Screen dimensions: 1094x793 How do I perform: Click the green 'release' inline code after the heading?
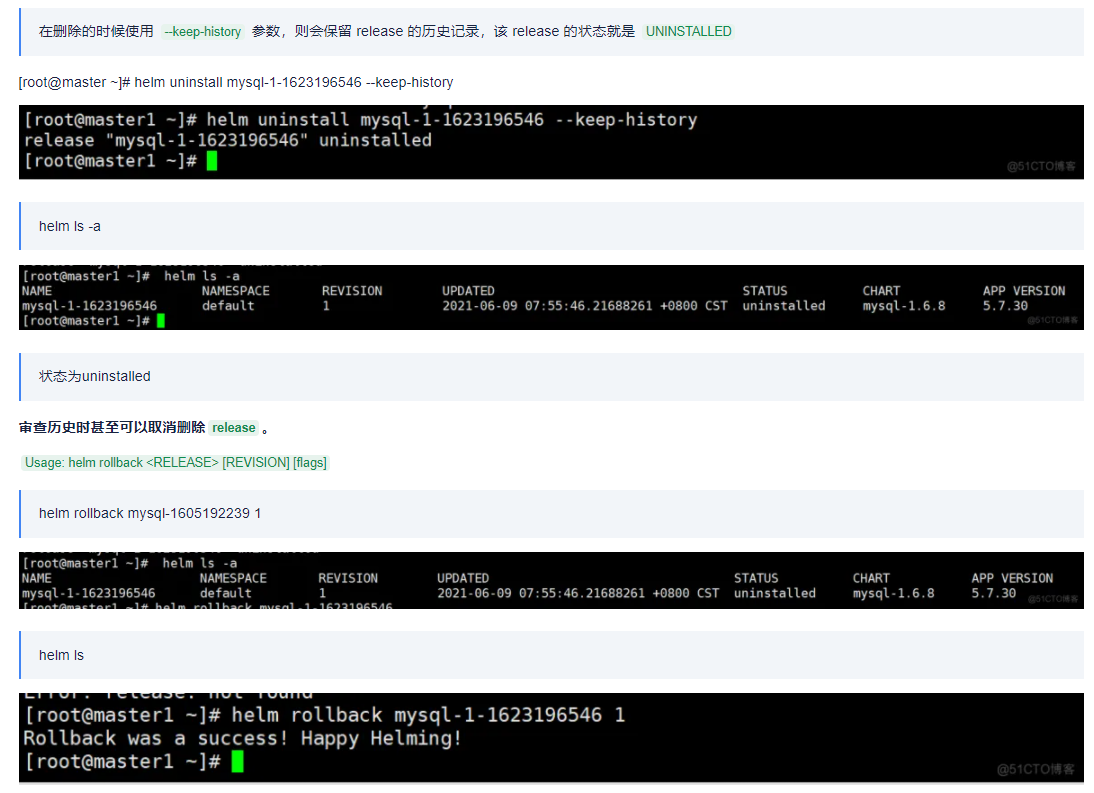point(234,428)
